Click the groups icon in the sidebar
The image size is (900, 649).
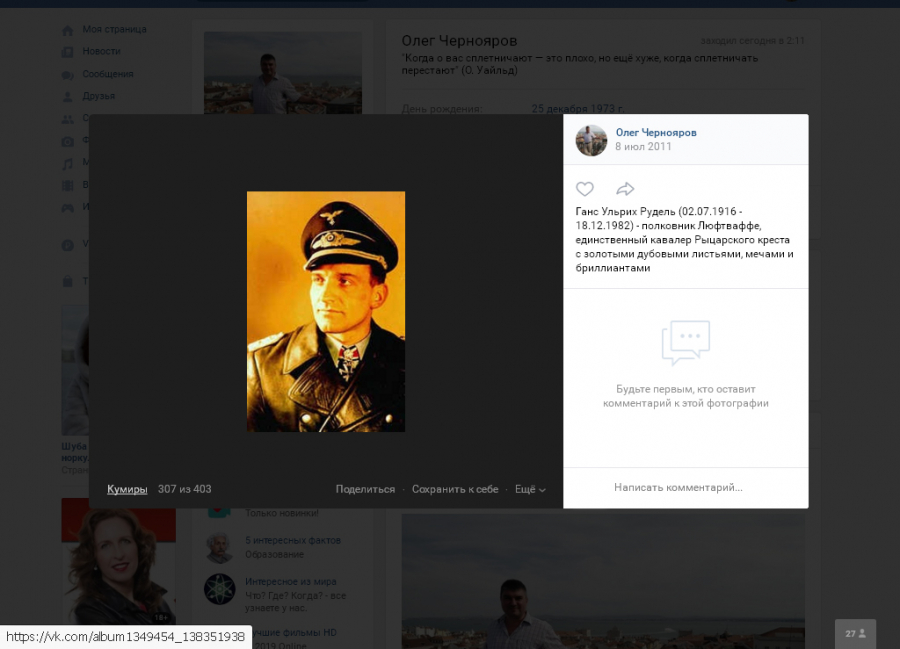pyautogui.click(x=68, y=119)
